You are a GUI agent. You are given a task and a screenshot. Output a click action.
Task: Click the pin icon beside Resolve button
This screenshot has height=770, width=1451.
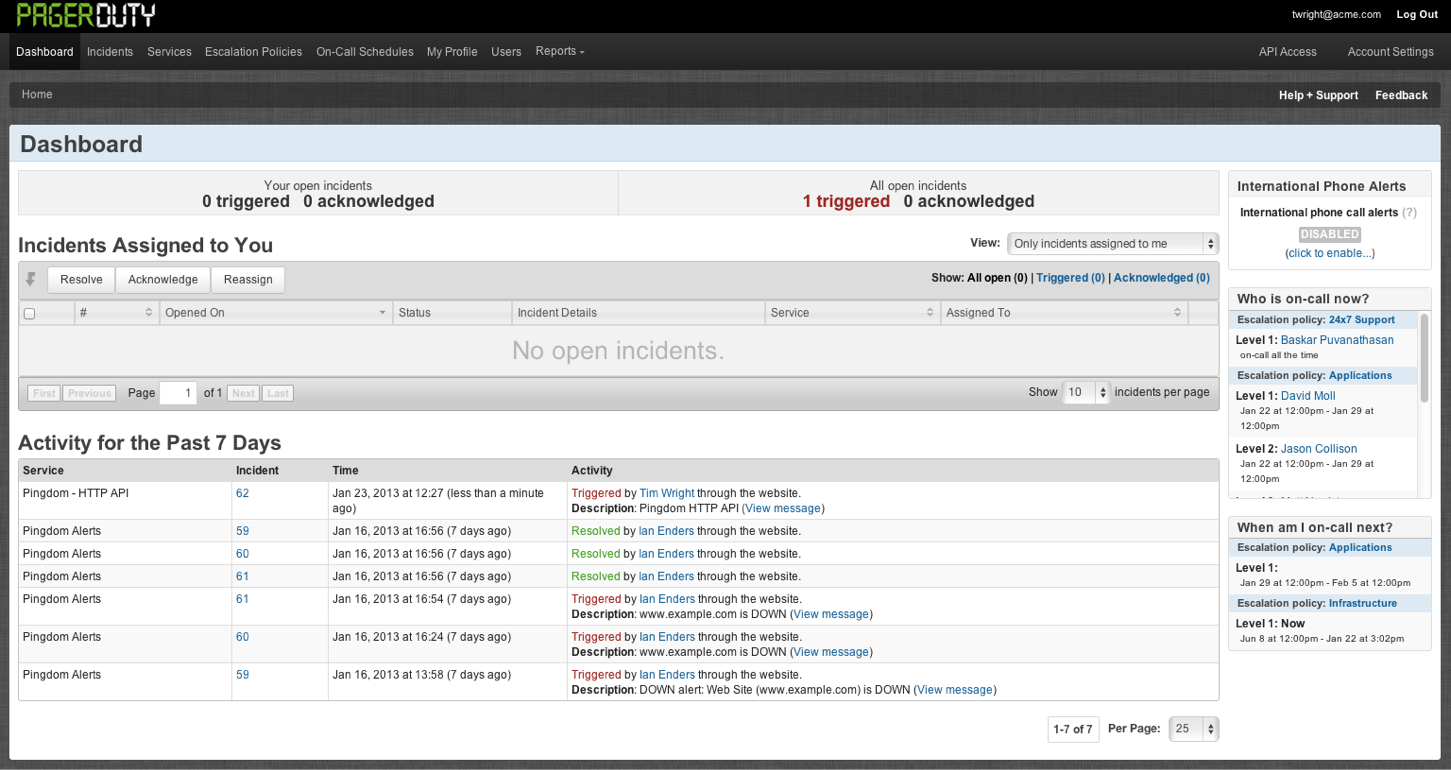pos(28,280)
